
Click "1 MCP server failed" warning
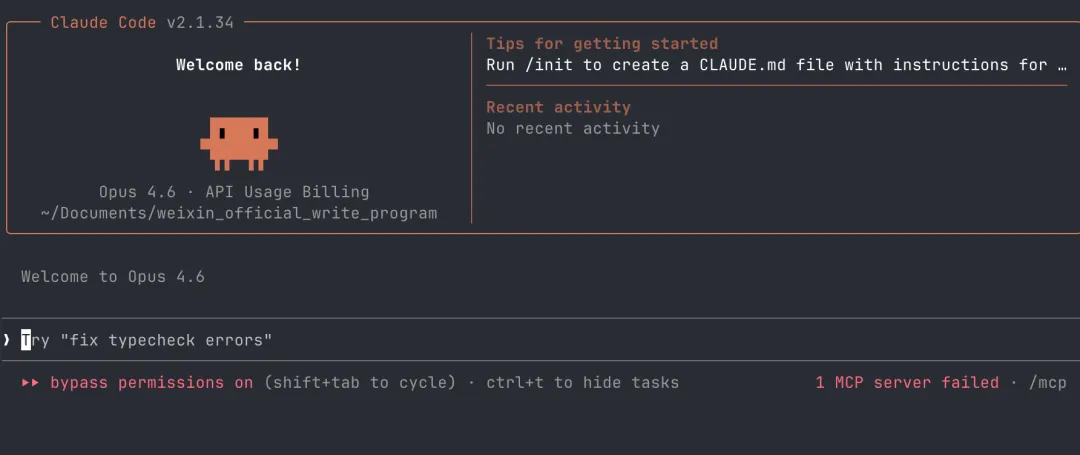pos(907,383)
